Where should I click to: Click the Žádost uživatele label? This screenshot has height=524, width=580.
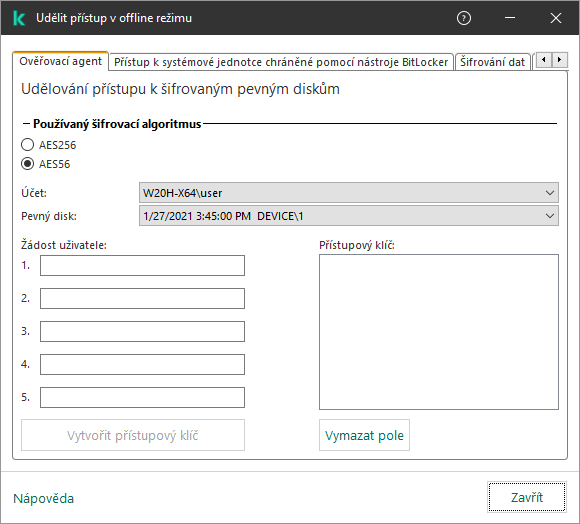coord(64,245)
